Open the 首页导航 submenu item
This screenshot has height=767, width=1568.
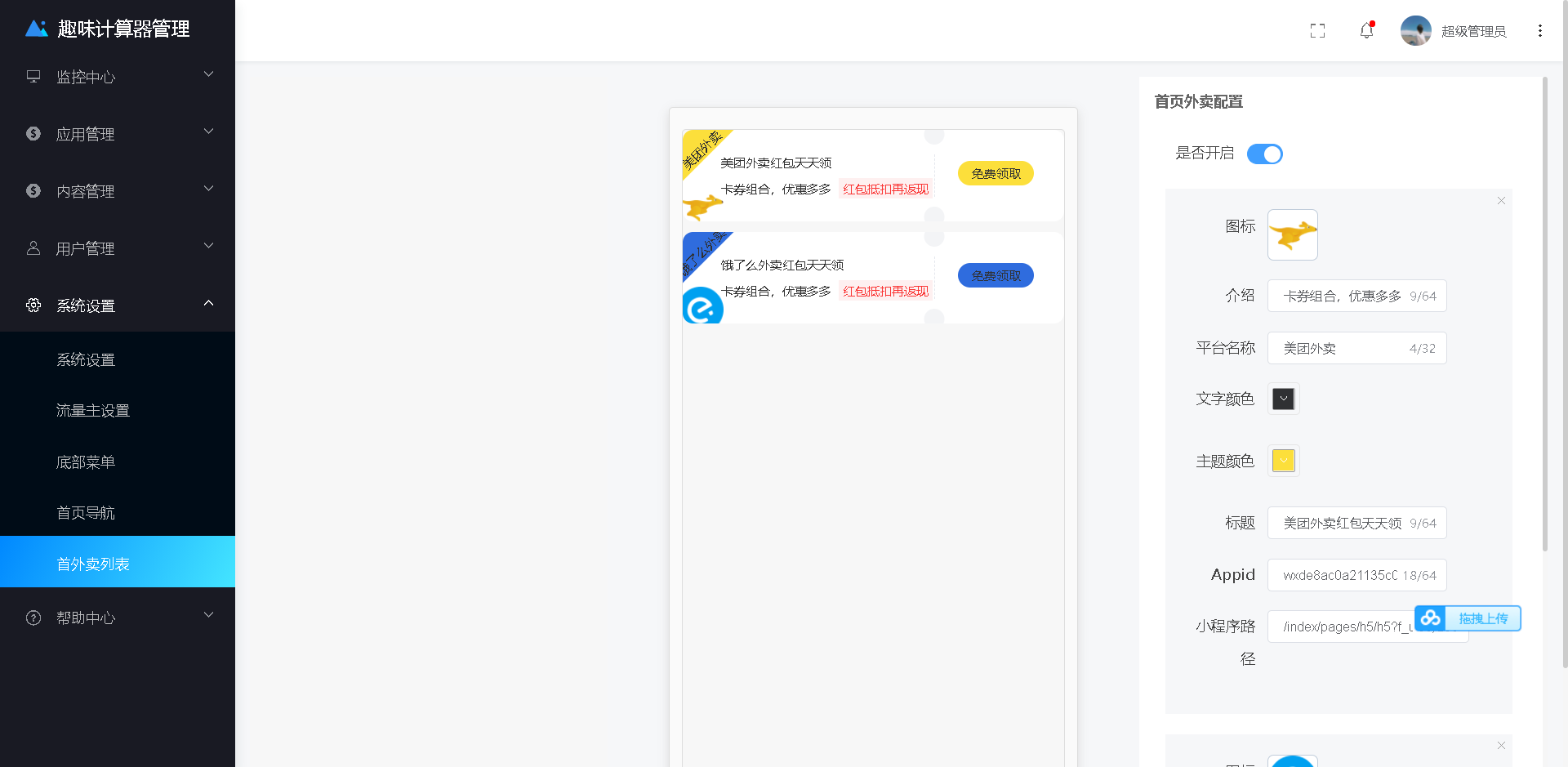(x=118, y=512)
